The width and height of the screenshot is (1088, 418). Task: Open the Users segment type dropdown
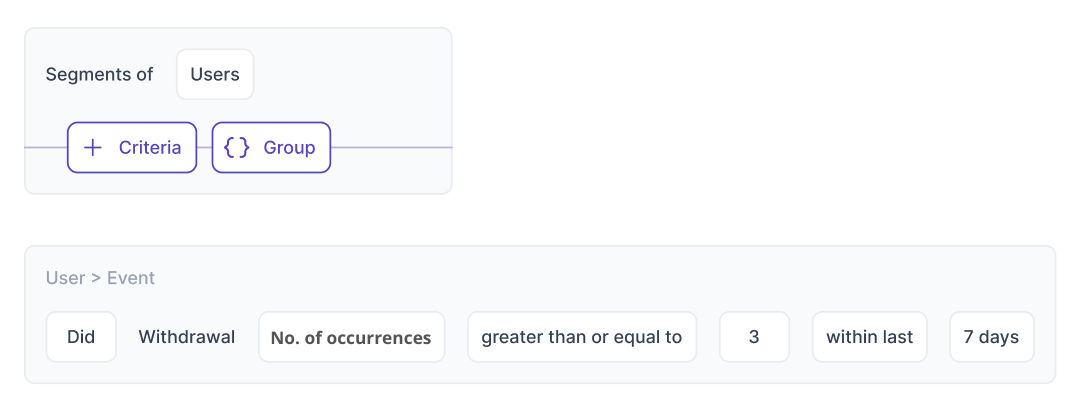click(x=215, y=75)
